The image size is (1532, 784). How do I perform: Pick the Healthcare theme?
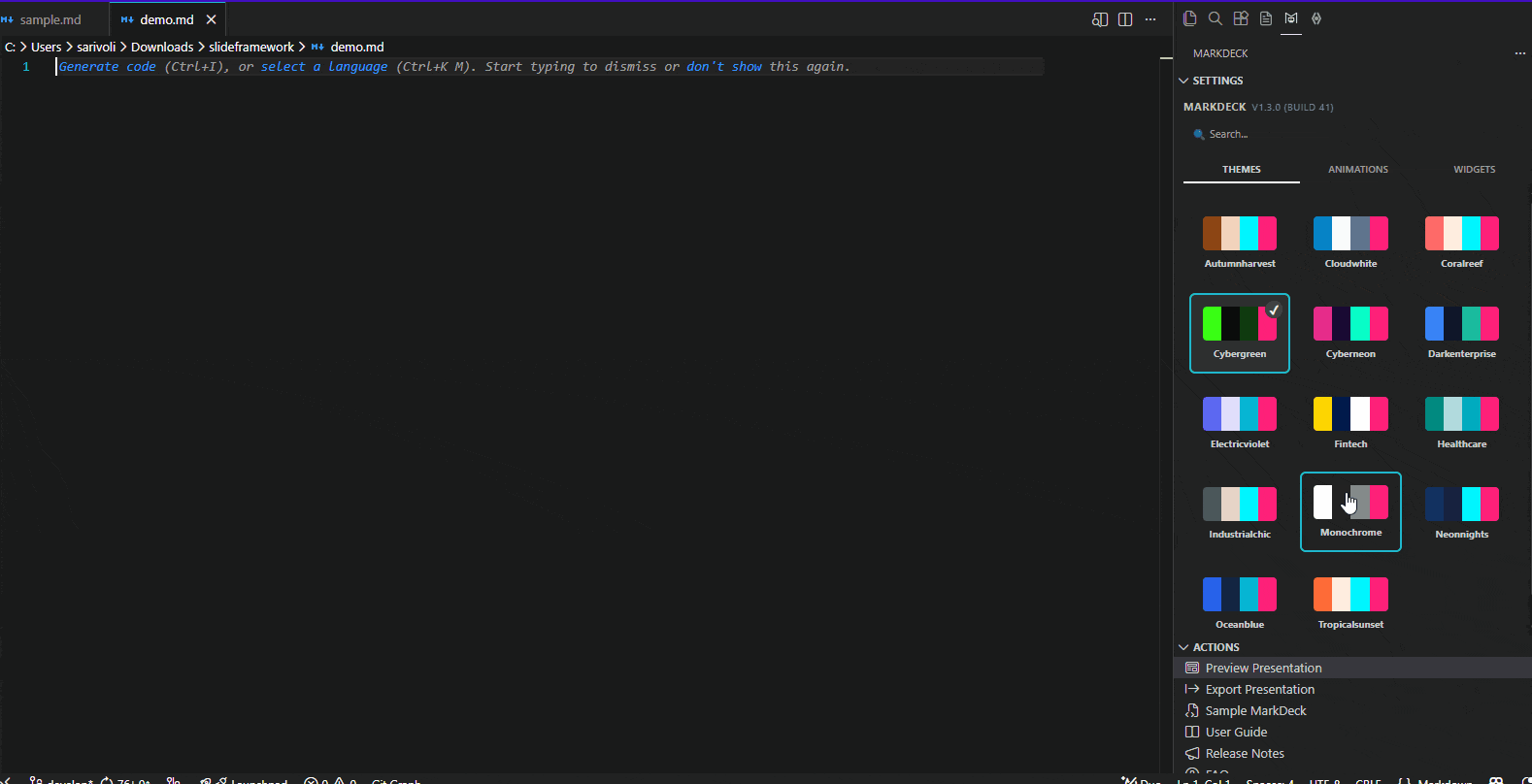pyautogui.click(x=1462, y=423)
